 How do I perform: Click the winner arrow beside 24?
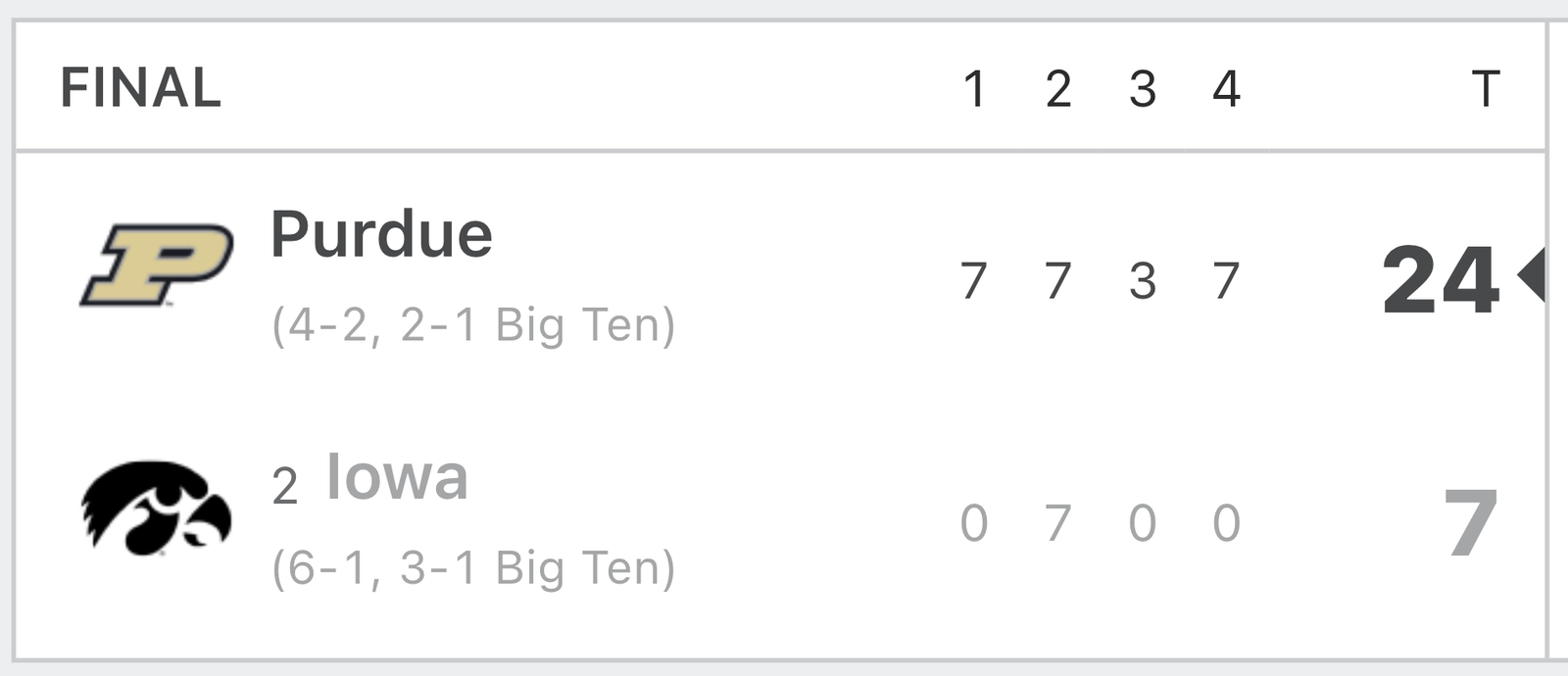click(x=1532, y=275)
